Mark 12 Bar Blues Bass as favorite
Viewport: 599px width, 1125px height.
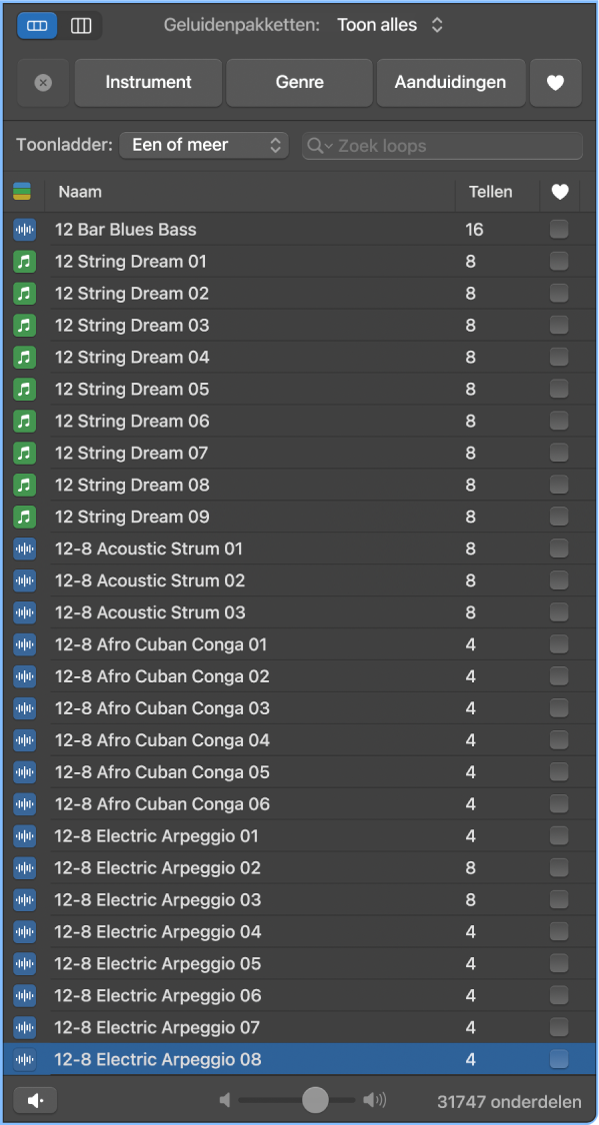tap(559, 230)
